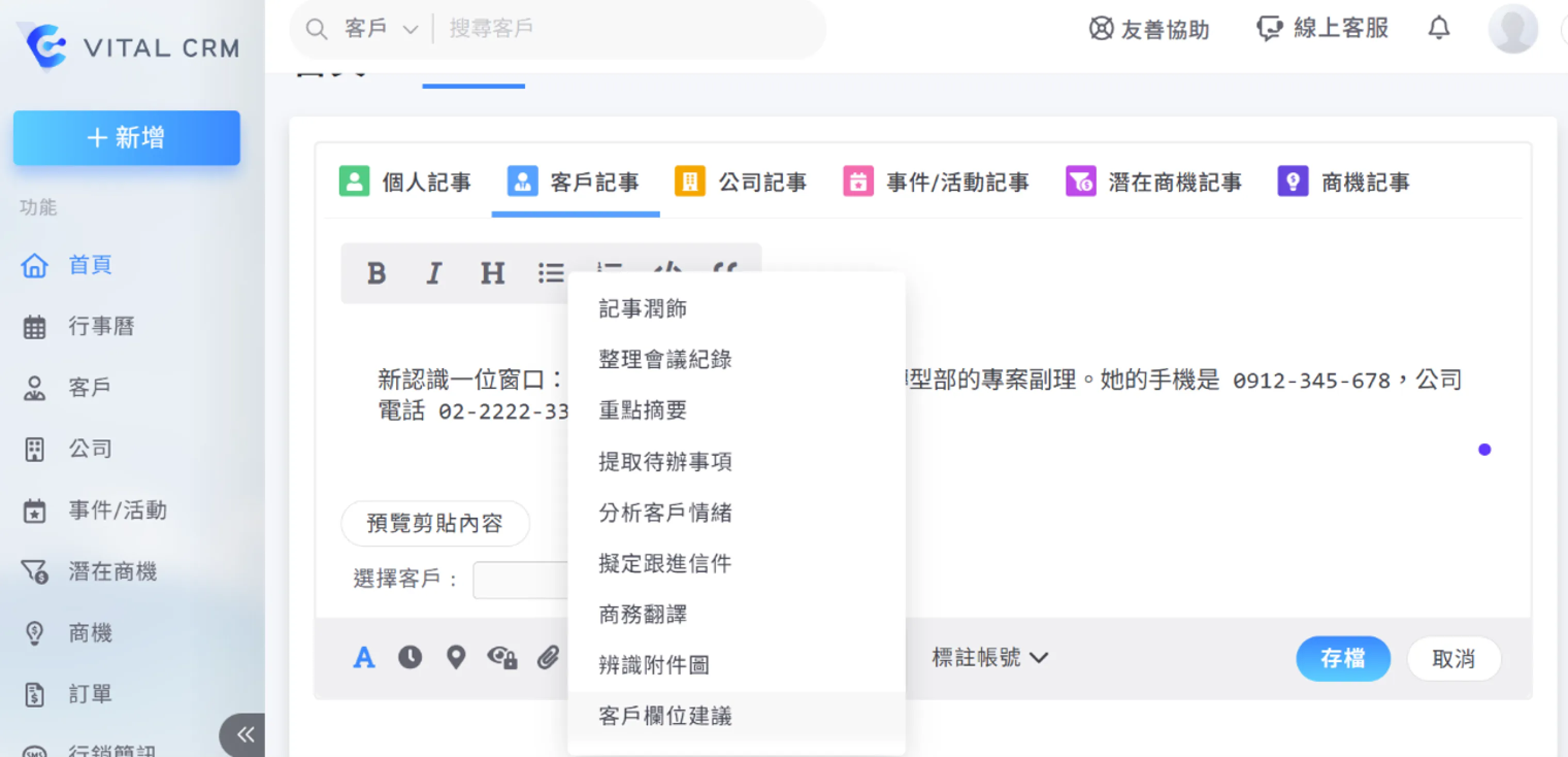Expand the 標註帳號 dropdown

(x=990, y=657)
